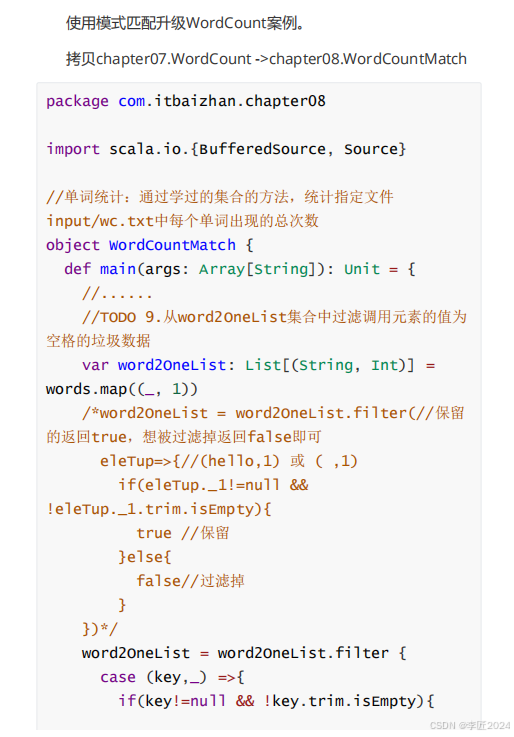514x737 pixels.
Task: Click the commented eleTup lambda line
Action: pyautogui.click(x=229, y=461)
